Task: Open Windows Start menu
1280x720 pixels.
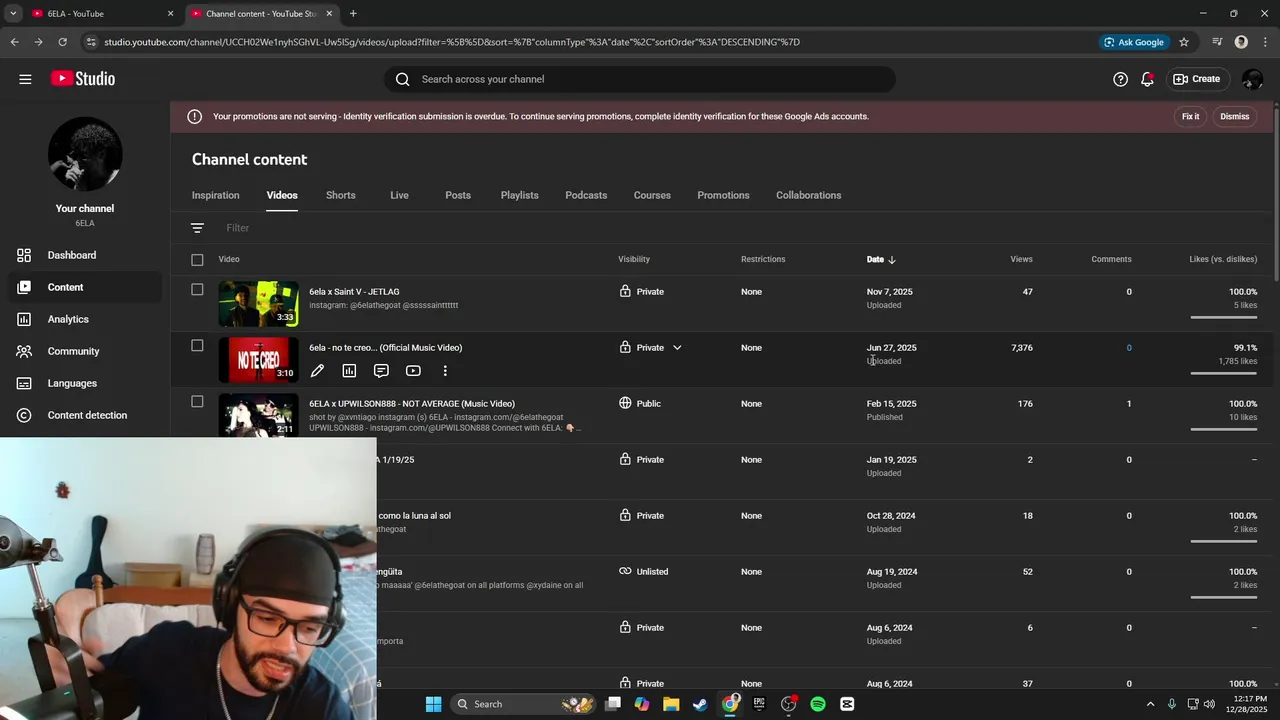Action: (x=433, y=704)
